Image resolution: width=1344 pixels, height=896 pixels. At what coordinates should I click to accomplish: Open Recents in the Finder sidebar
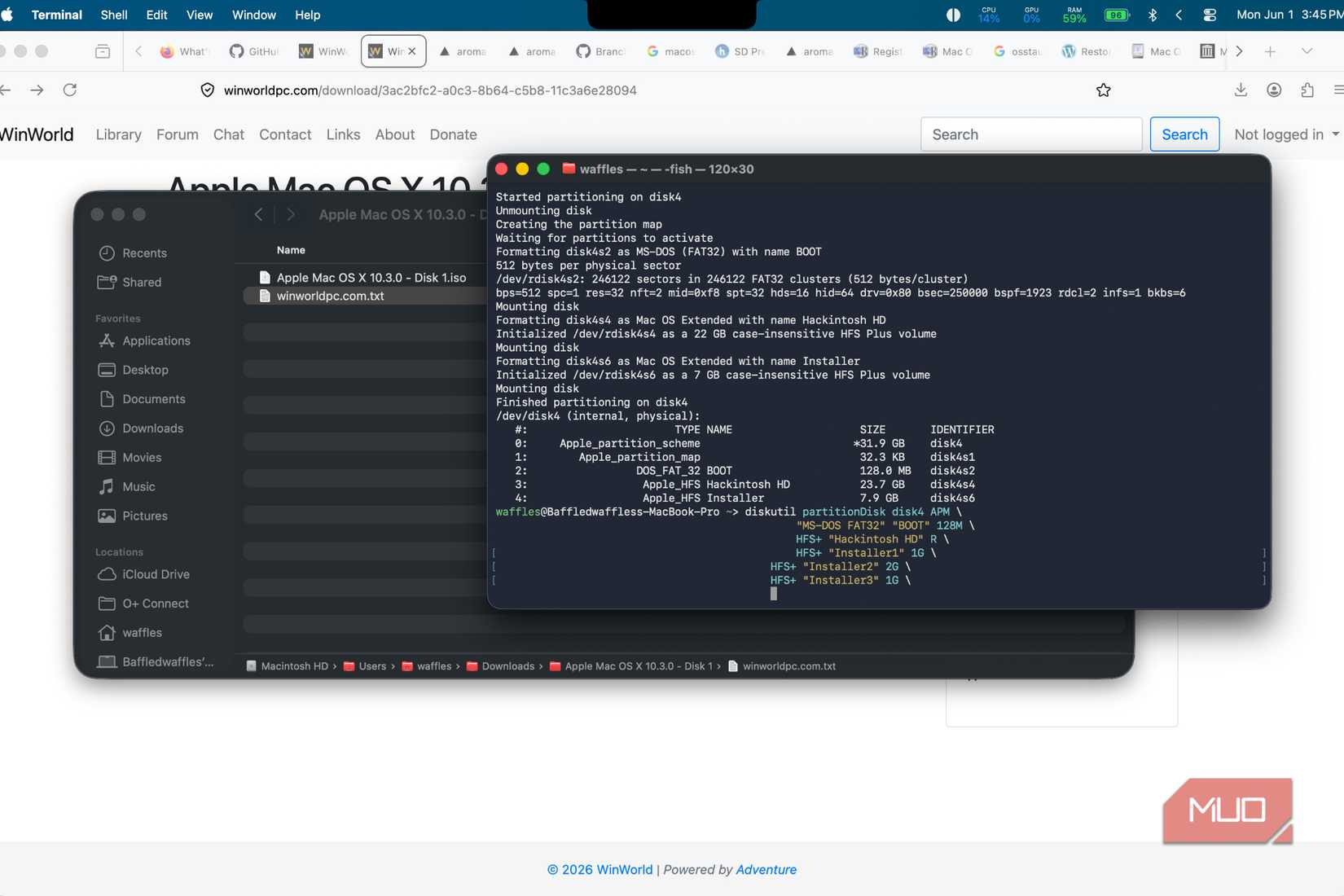(144, 253)
